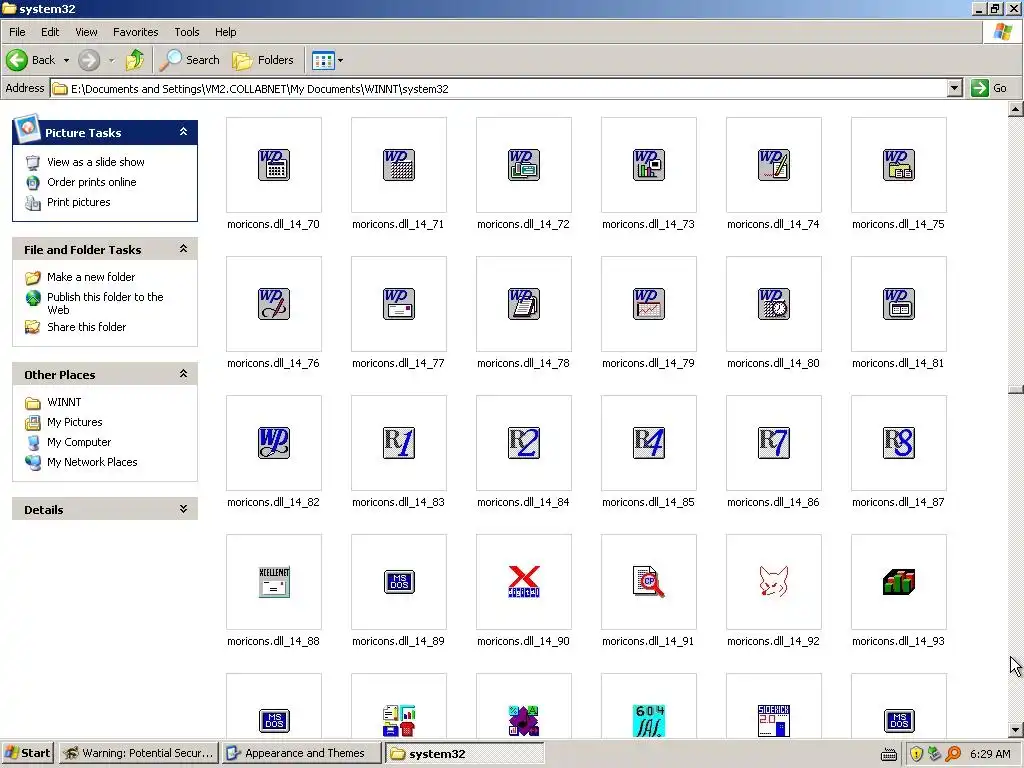Viewport: 1024px width, 768px height.
Task: Switch to Appearance and Themes taskbar window
Action: 301,753
